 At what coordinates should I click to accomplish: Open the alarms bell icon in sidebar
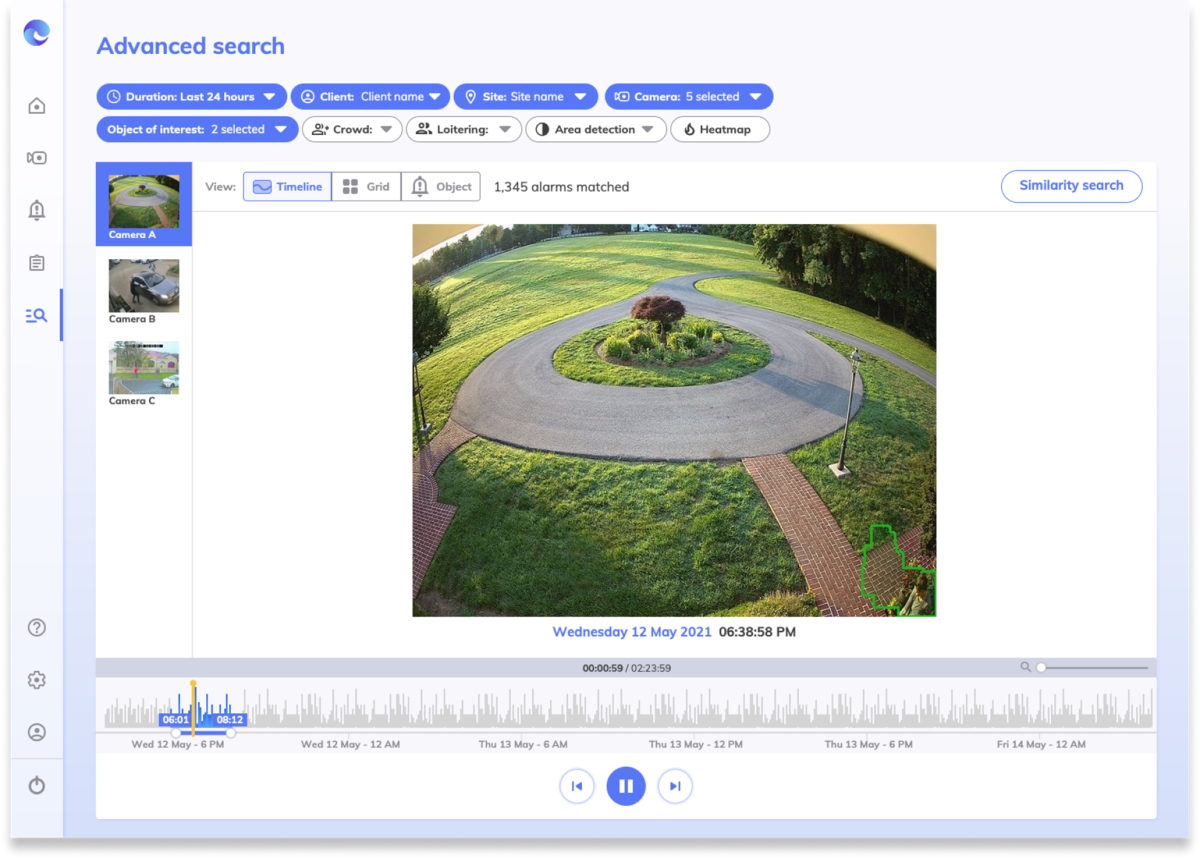click(x=37, y=210)
